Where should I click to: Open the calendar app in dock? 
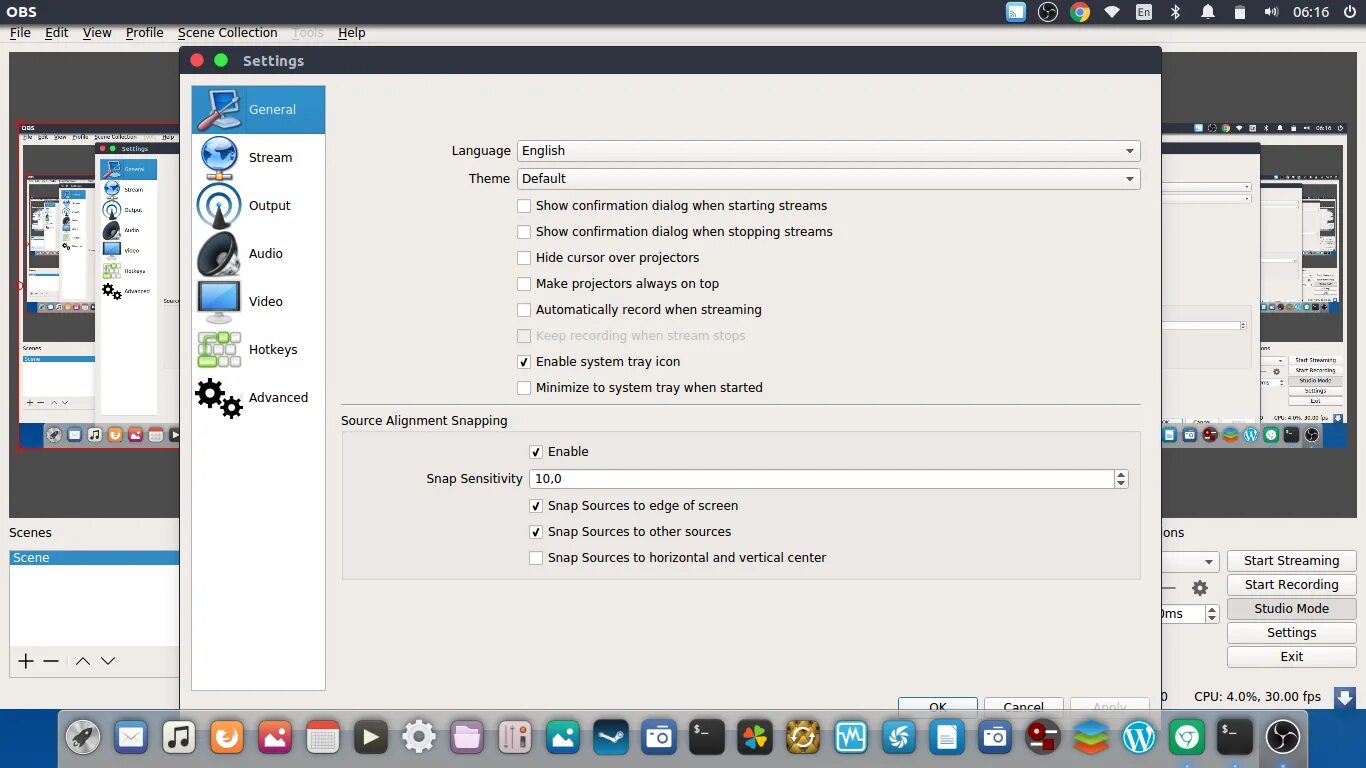323,738
